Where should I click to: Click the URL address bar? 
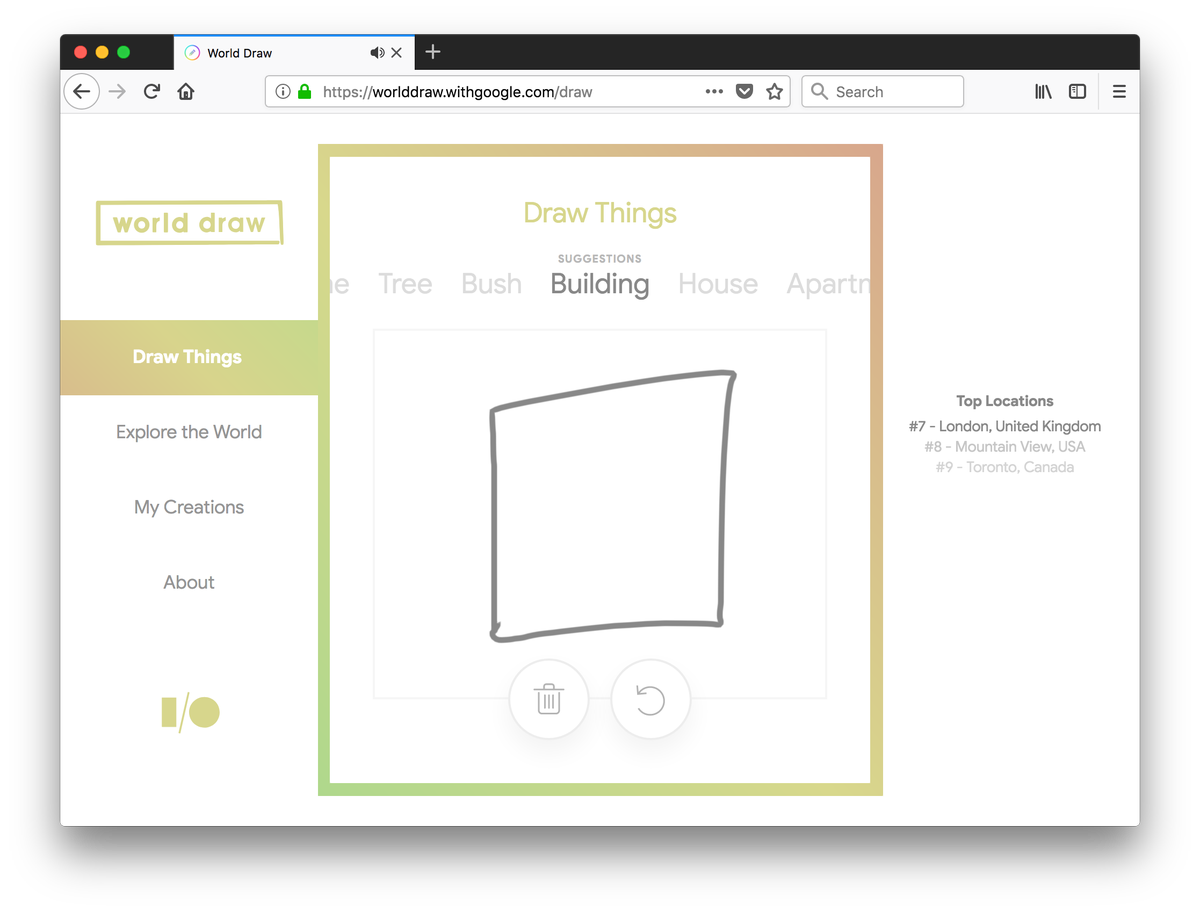527,92
